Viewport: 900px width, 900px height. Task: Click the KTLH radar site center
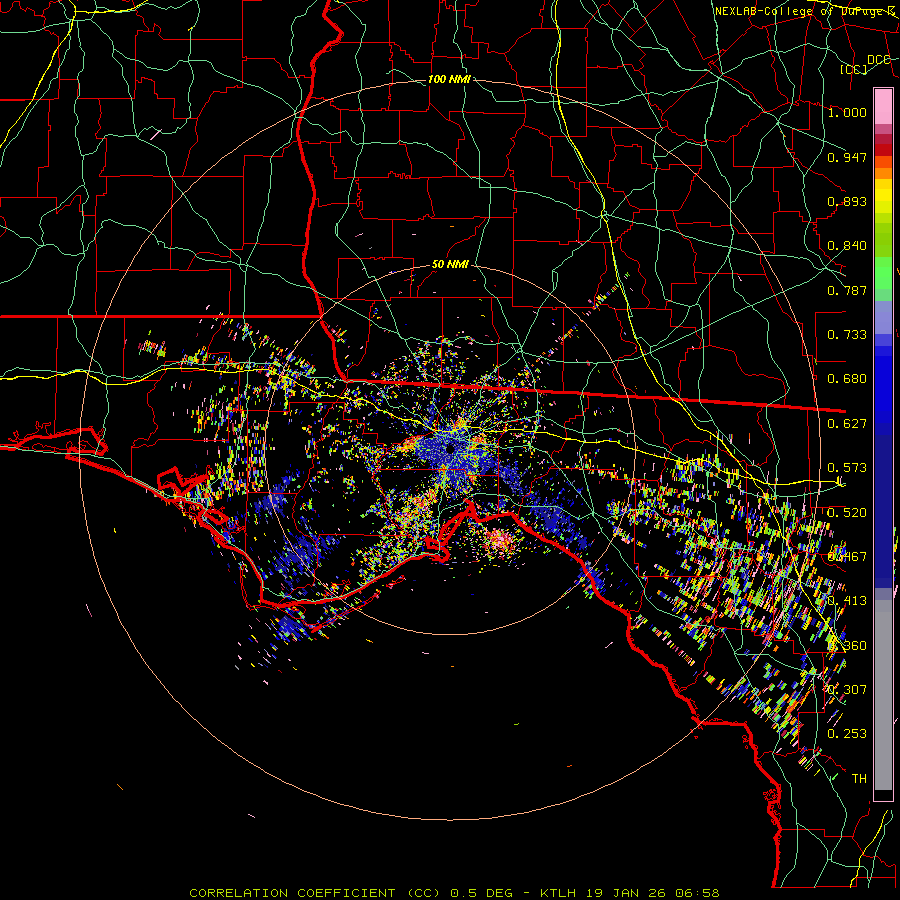[x=450, y=447]
